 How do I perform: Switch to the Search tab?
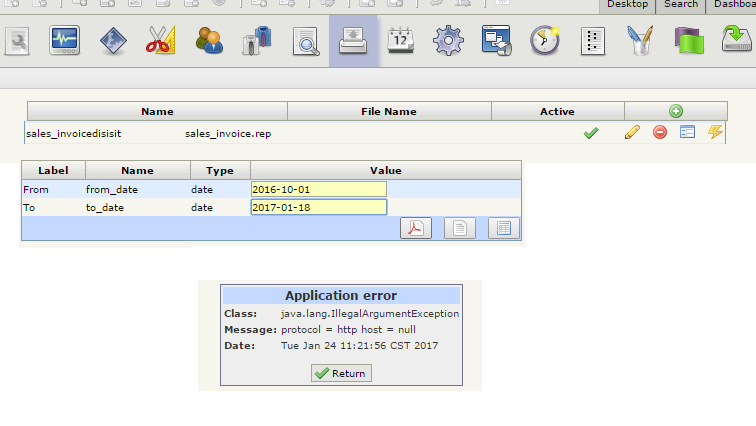point(681,6)
